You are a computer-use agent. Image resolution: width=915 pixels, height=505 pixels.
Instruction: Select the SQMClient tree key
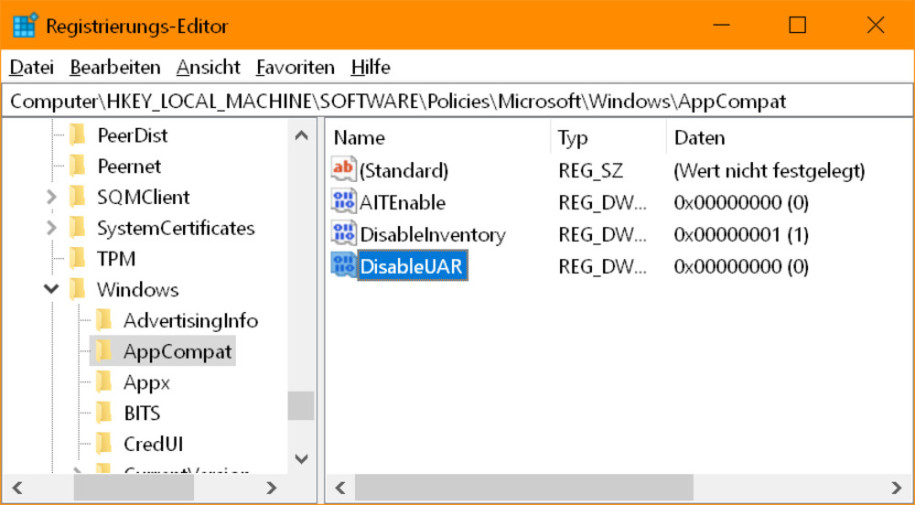[x=143, y=197]
